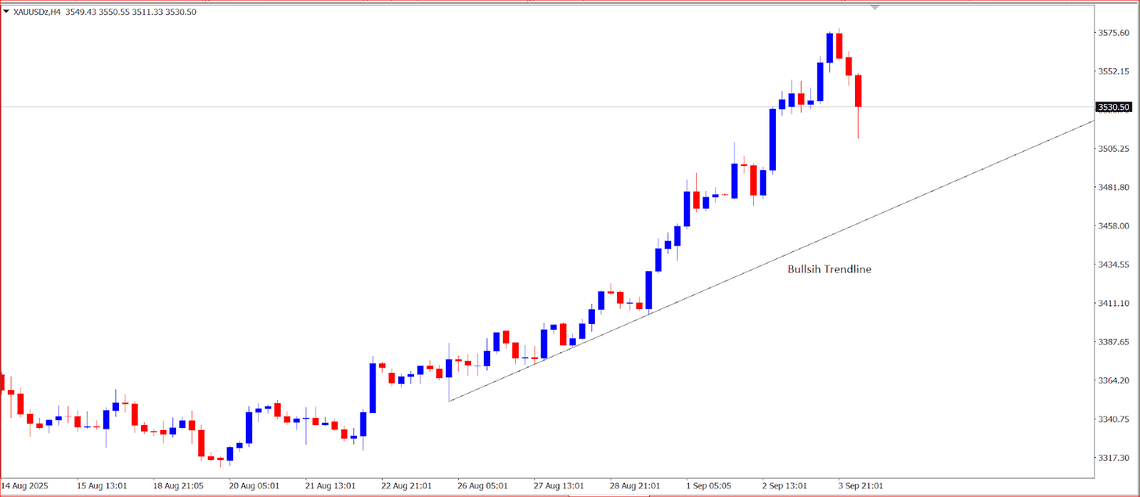The width and height of the screenshot is (1140, 497).
Task: Click the 3 Sep 21:01 time label
Action: coord(860,486)
